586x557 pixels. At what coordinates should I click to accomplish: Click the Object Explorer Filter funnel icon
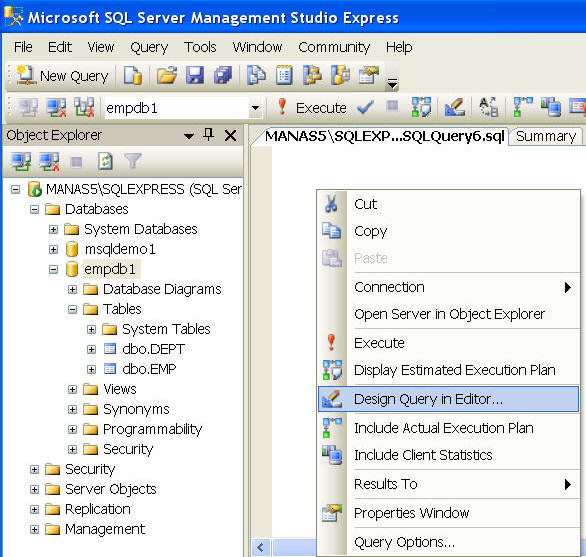tap(133, 161)
